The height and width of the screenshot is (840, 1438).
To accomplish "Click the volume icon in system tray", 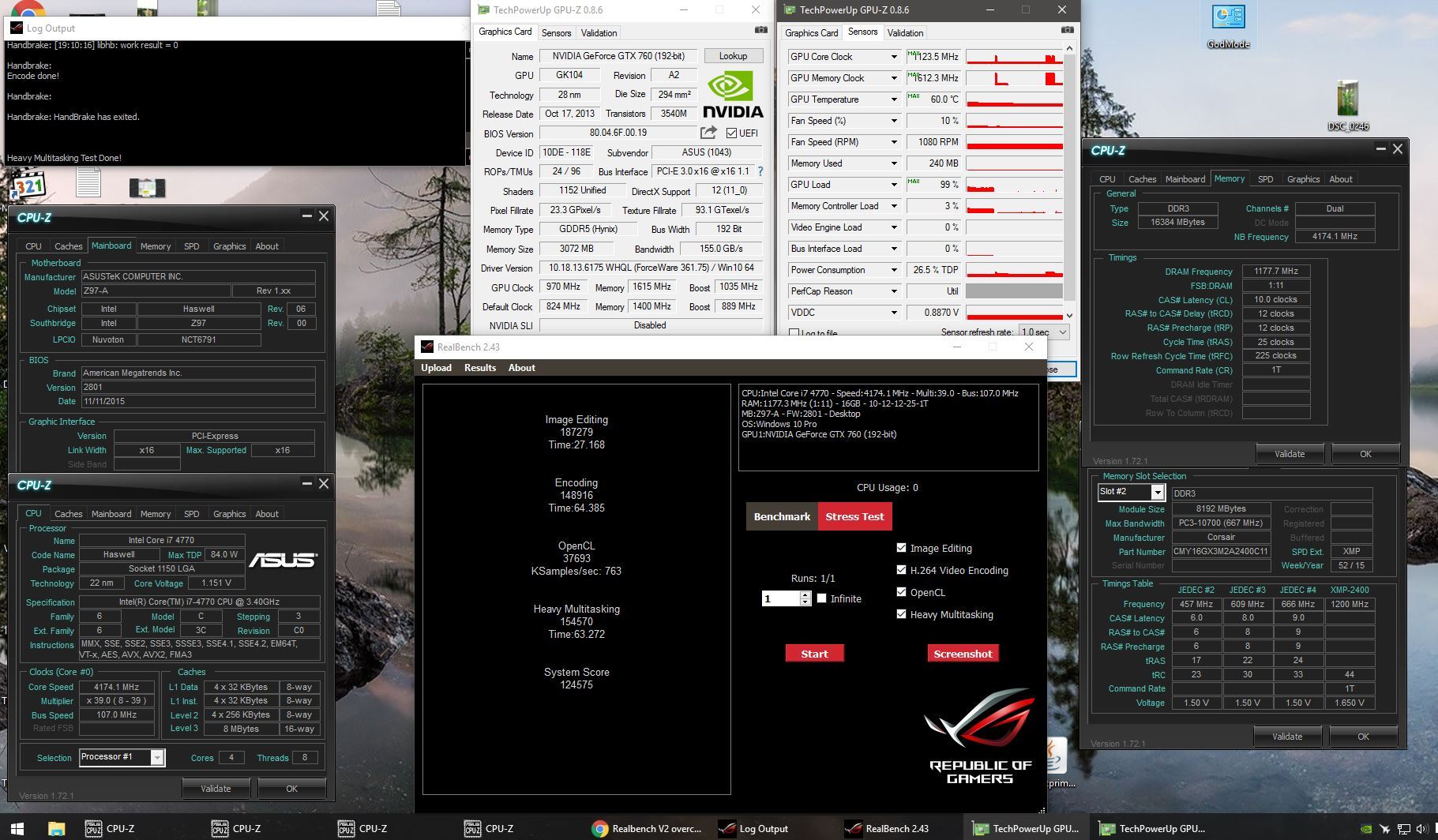I will (x=1421, y=829).
